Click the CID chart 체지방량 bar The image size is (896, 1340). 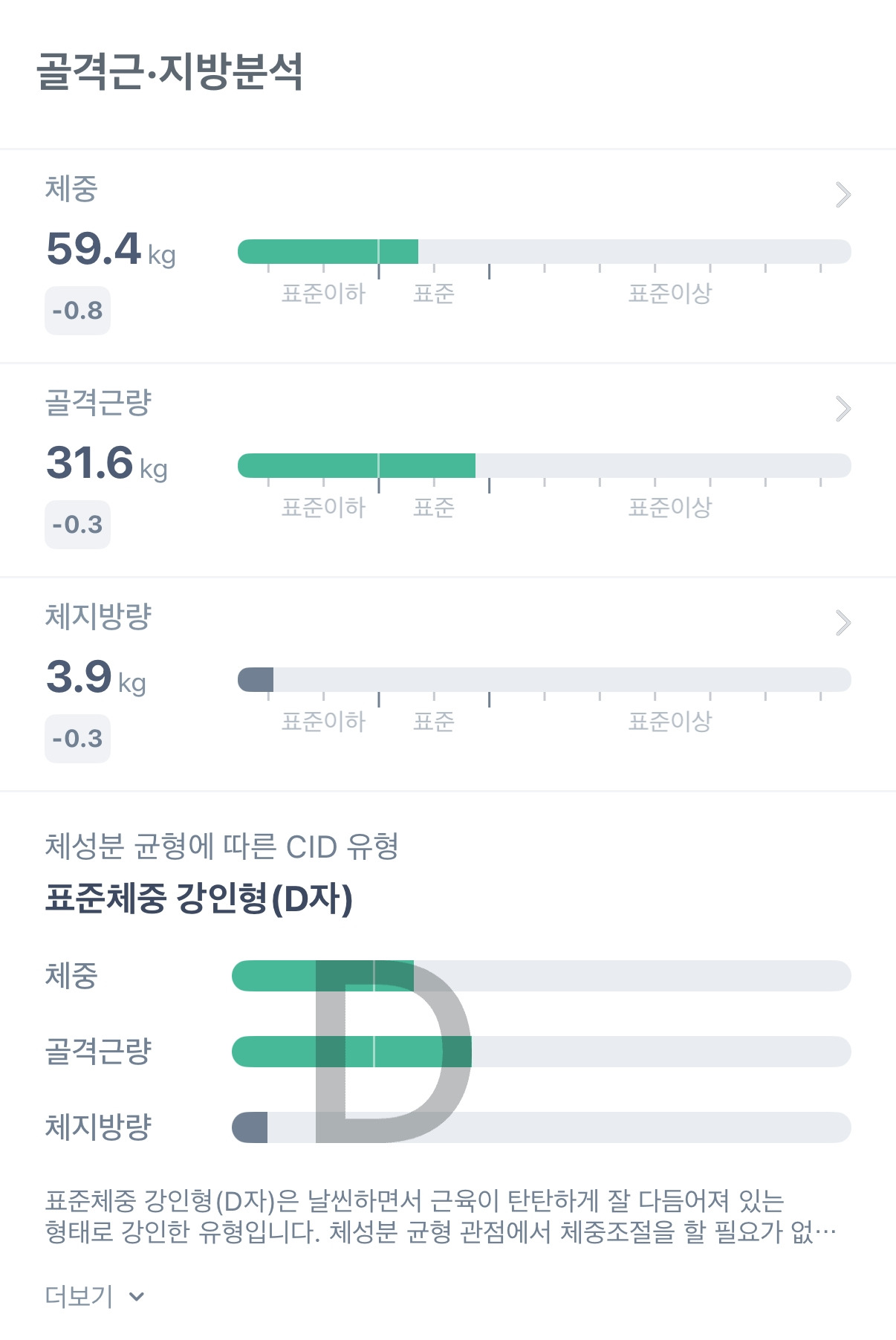tap(541, 1127)
